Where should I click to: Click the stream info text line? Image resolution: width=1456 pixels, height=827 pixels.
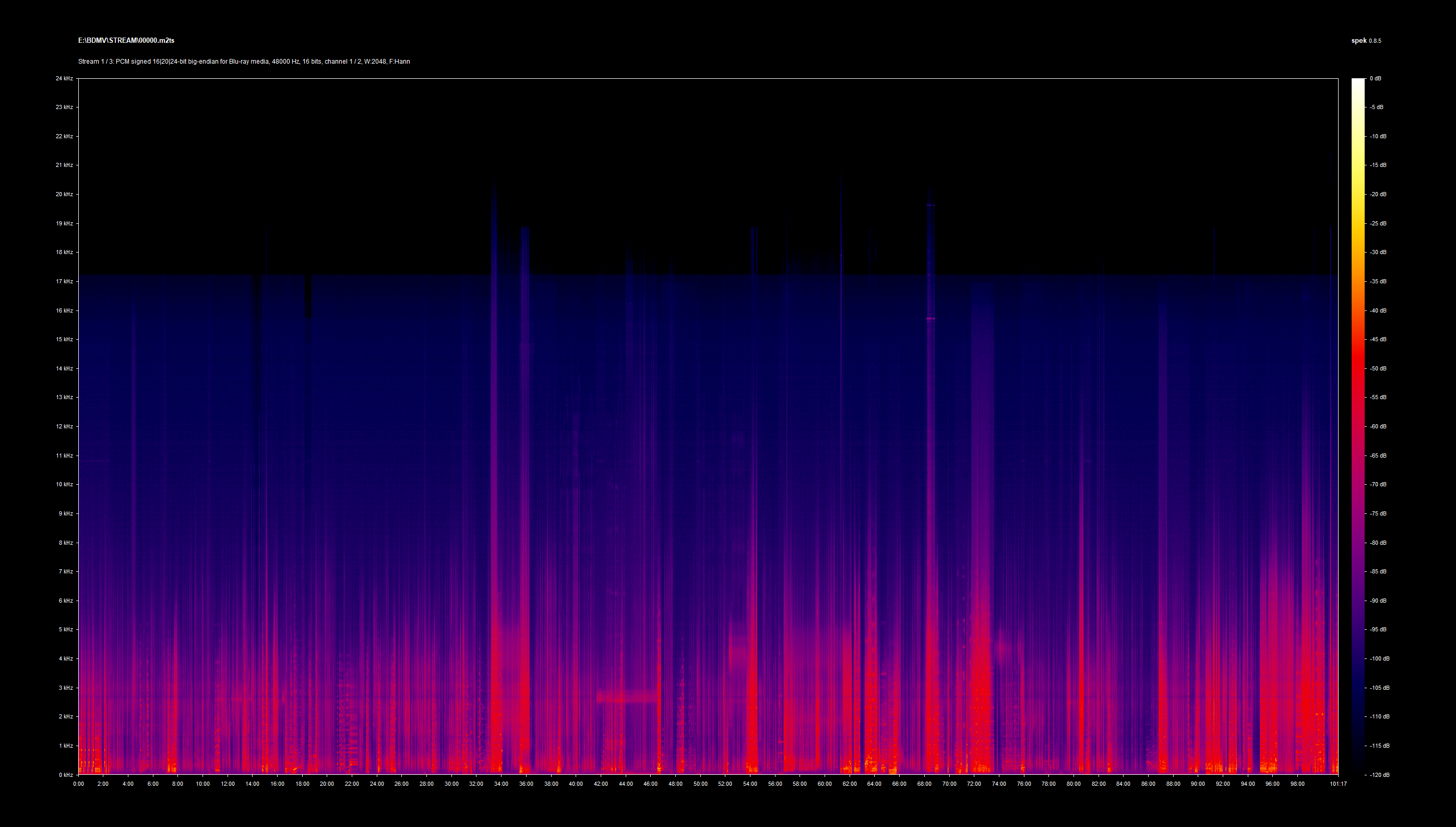pos(244,62)
